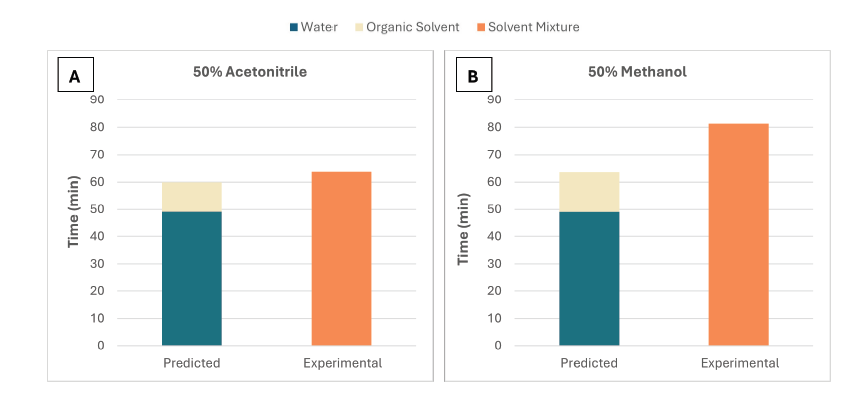Select the 50% Acetonitrile chart title
The height and width of the screenshot is (401, 861).
click(x=250, y=72)
